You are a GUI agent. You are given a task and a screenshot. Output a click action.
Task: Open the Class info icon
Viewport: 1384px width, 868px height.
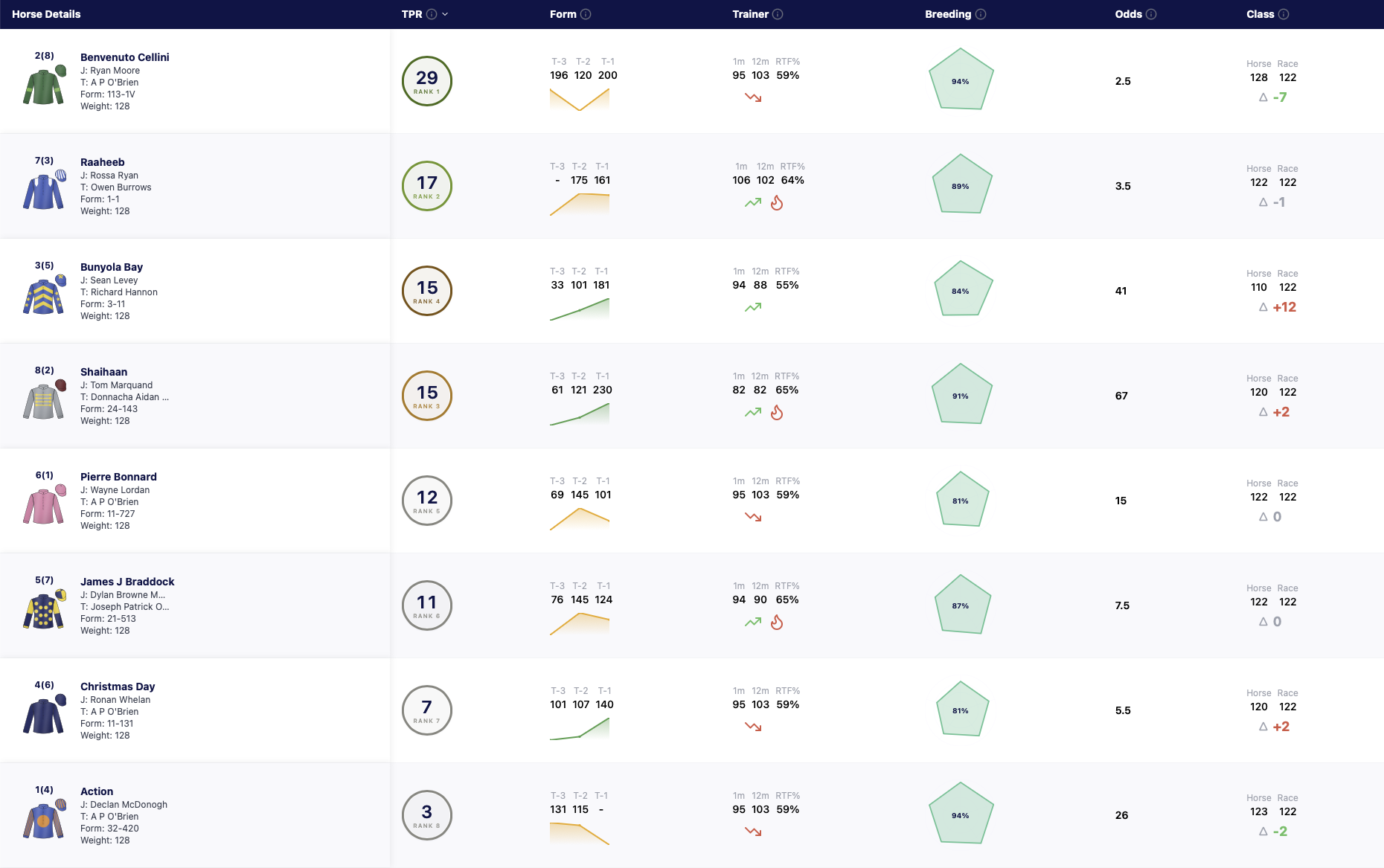(x=1284, y=14)
